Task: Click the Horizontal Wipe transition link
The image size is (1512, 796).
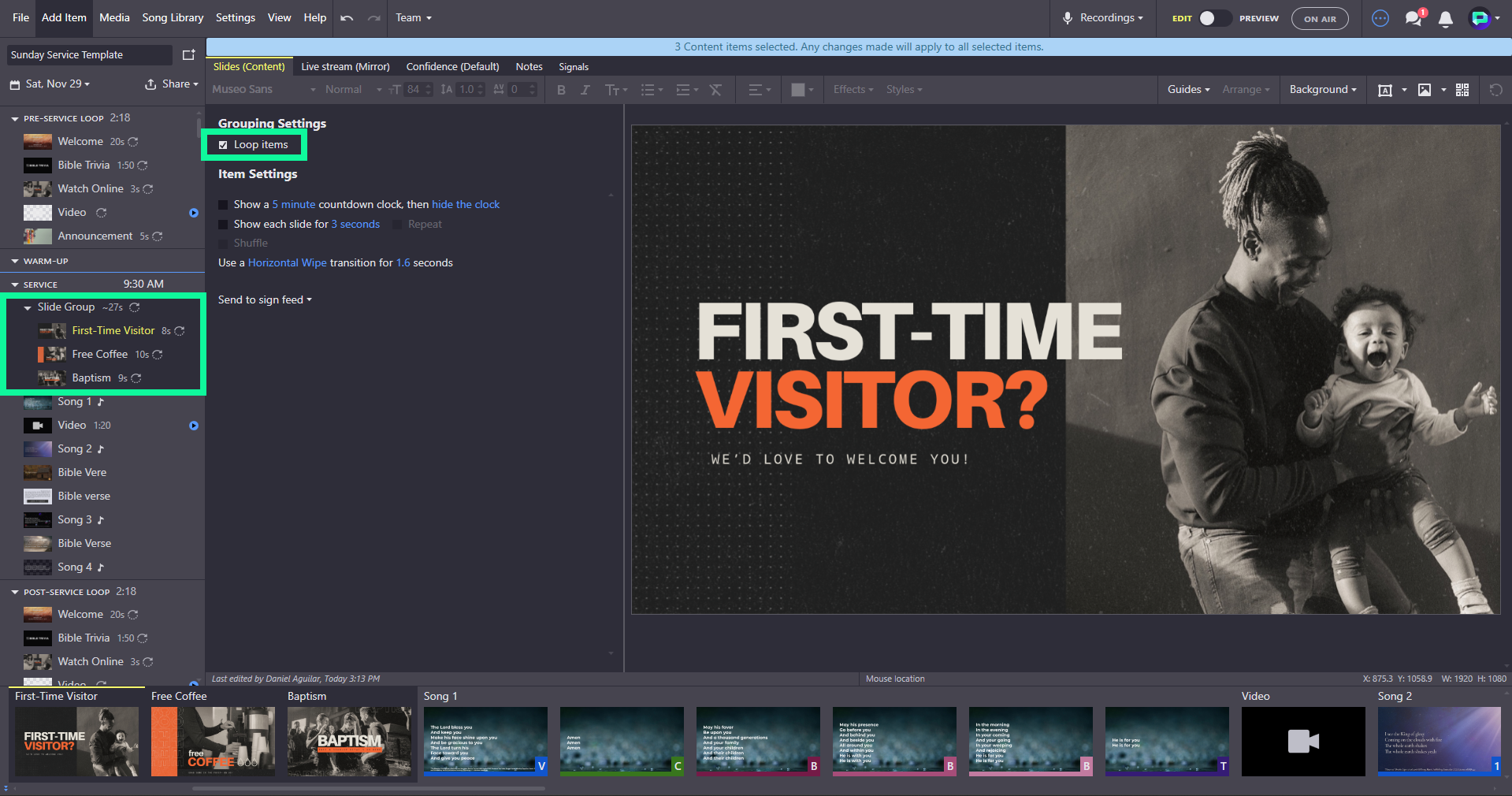Action: click(287, 263)
